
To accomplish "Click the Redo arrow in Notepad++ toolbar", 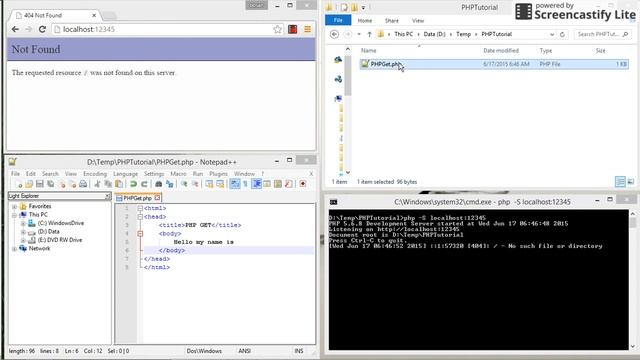I will click(x=144, y=184).
